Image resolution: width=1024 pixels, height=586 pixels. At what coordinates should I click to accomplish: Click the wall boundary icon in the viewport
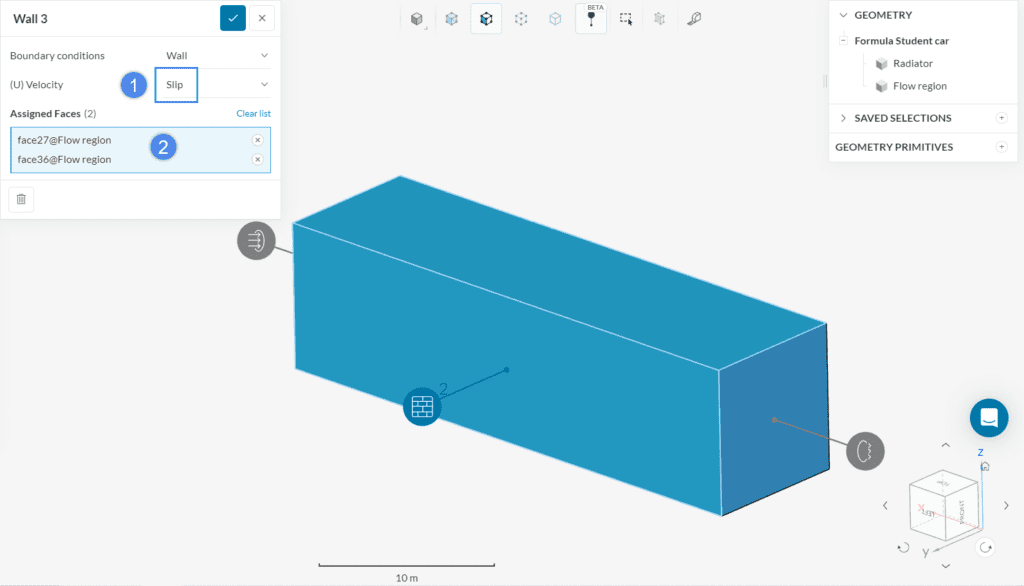pos(421,406)
